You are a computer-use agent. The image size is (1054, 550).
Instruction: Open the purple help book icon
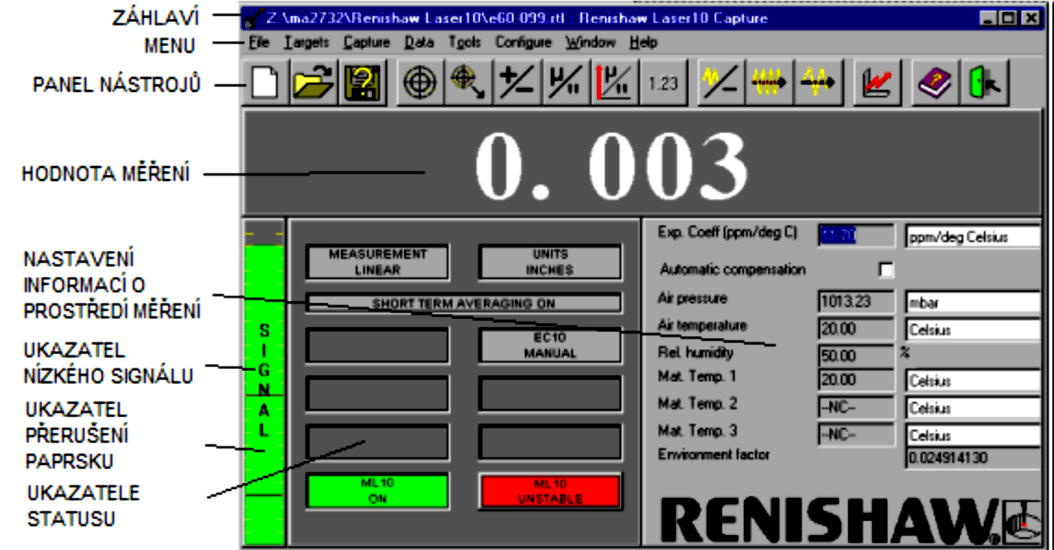(935, 83)
